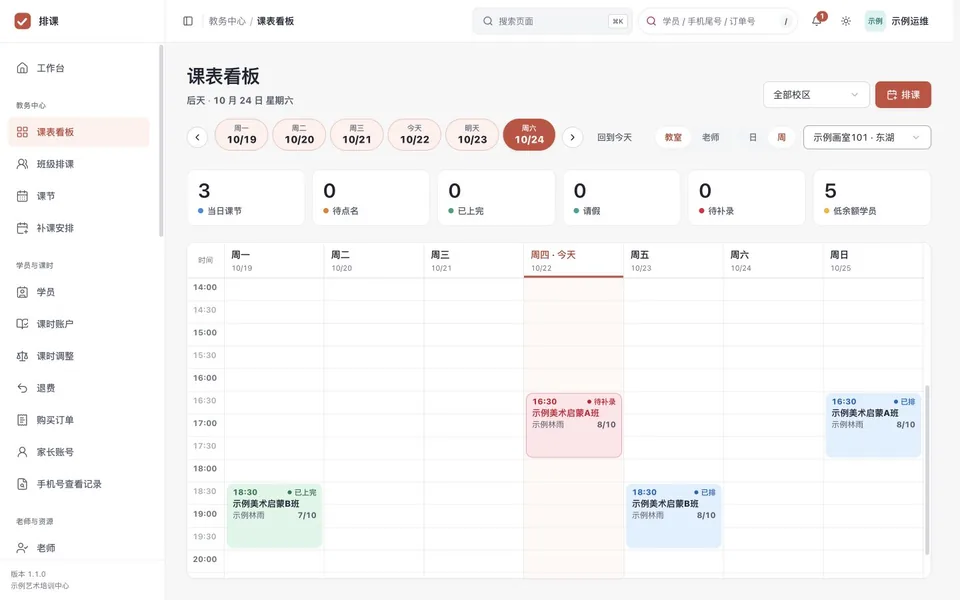The height and width of the screenshot is (600, 960).
Task: Open the 示例画室101 · 东湖 classroom dropdown
Action: pyautogui.click(x=867, y=137)
